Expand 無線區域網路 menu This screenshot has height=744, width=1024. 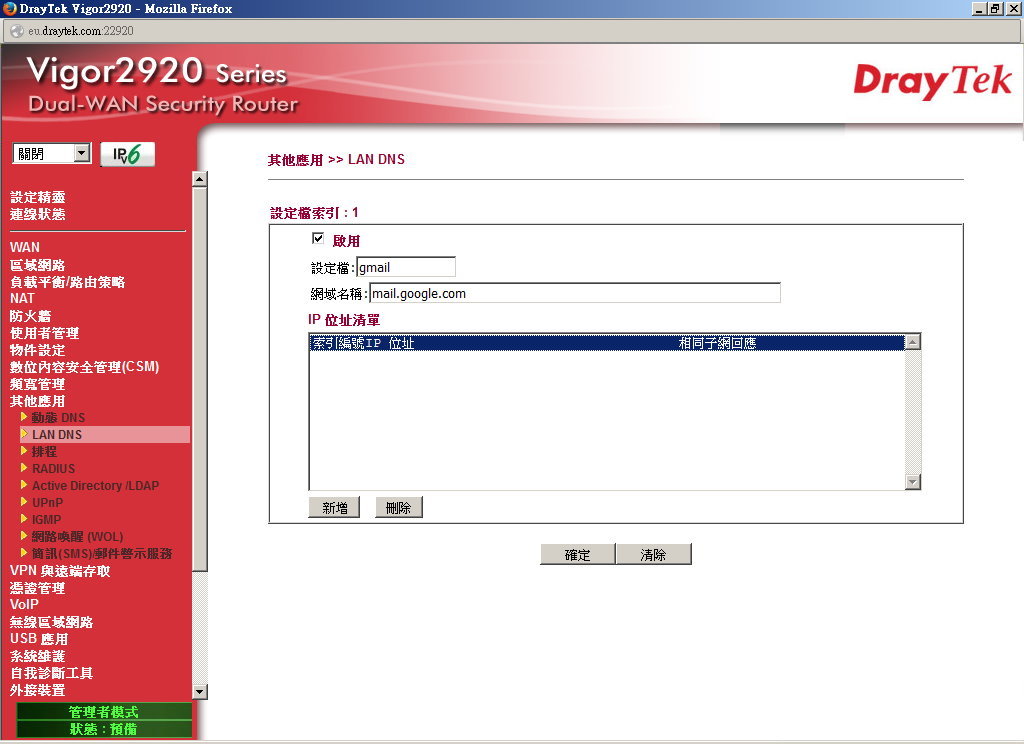point(52,621)
